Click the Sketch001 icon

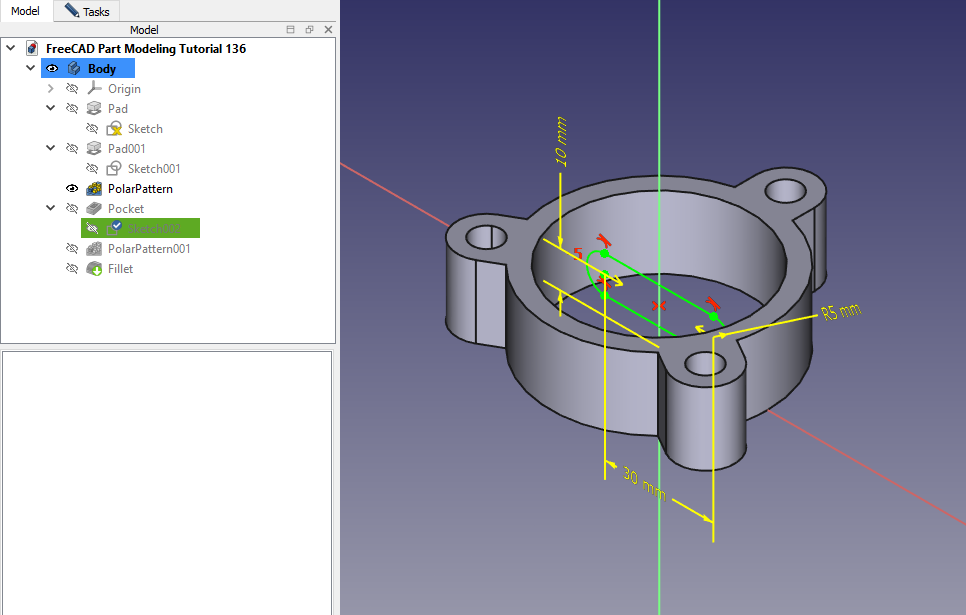pos(114,169)
